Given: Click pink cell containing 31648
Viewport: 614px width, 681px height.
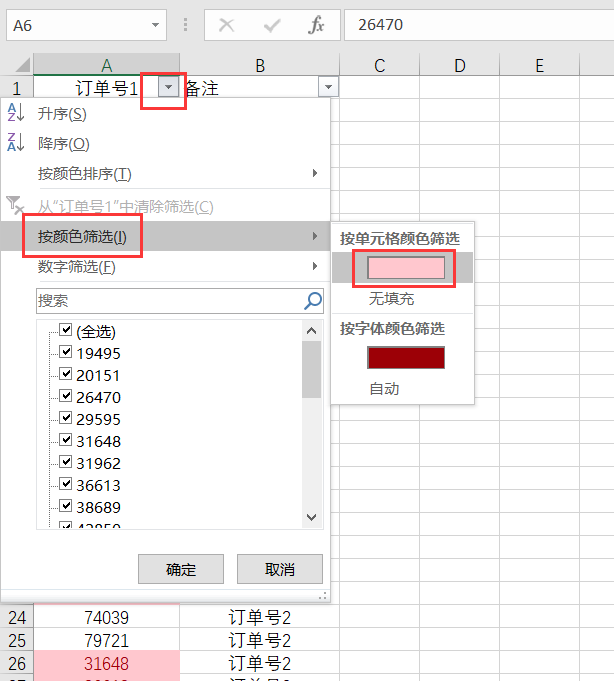Looking at the screenshot, I should click(106, 663).
